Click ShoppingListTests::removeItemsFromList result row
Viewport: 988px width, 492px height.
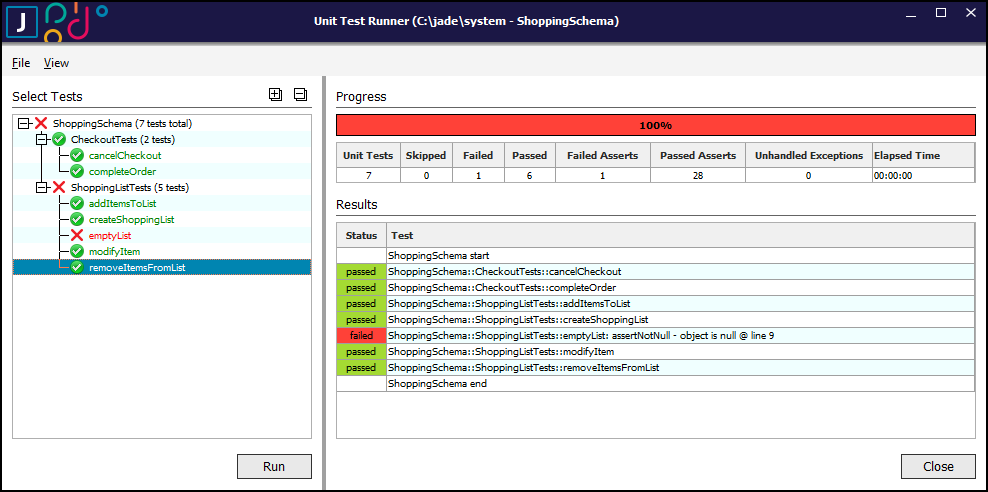681,367
